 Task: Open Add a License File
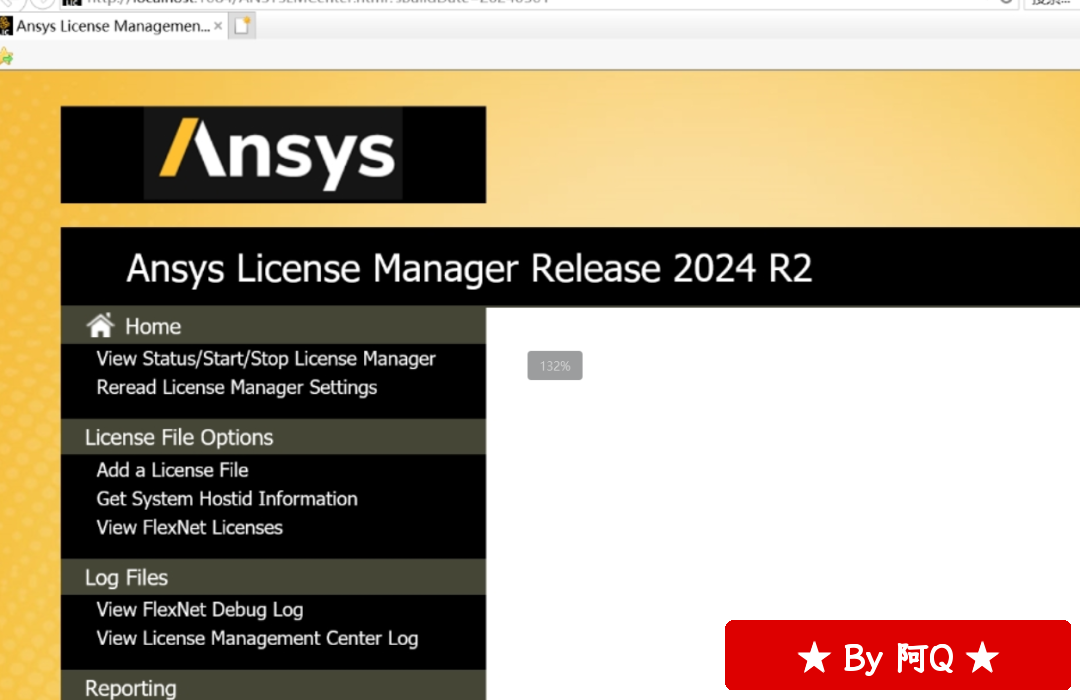pos(172,470)
